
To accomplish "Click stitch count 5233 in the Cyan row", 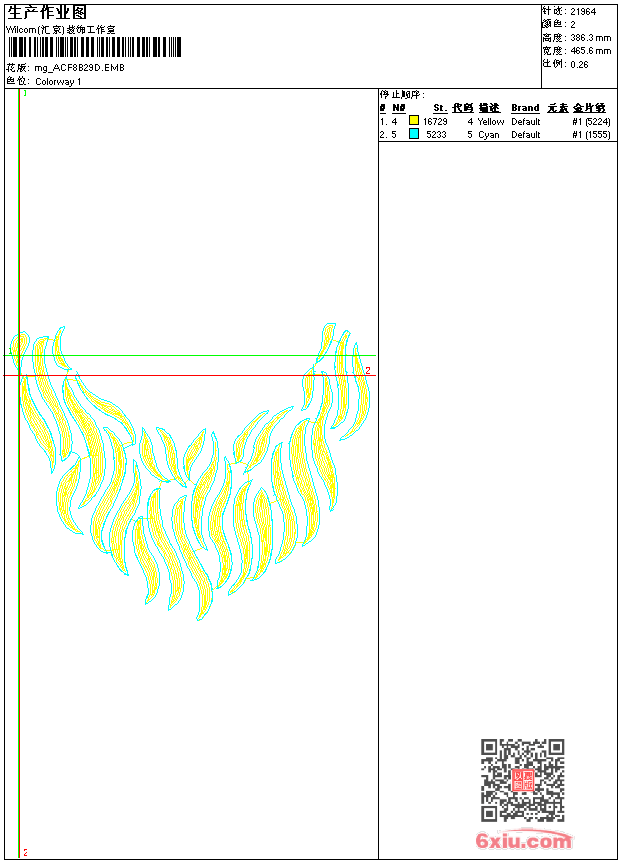I will pos(437,135).
